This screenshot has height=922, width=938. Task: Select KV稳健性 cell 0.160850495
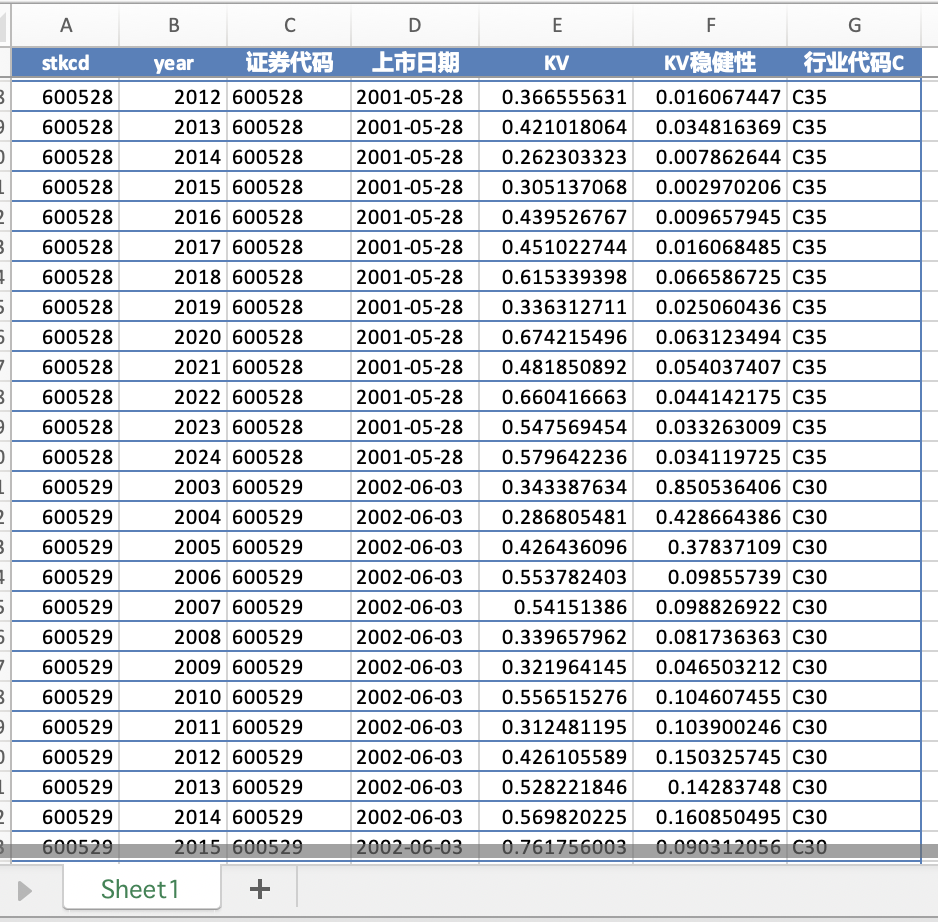click(x=711, y=816)
